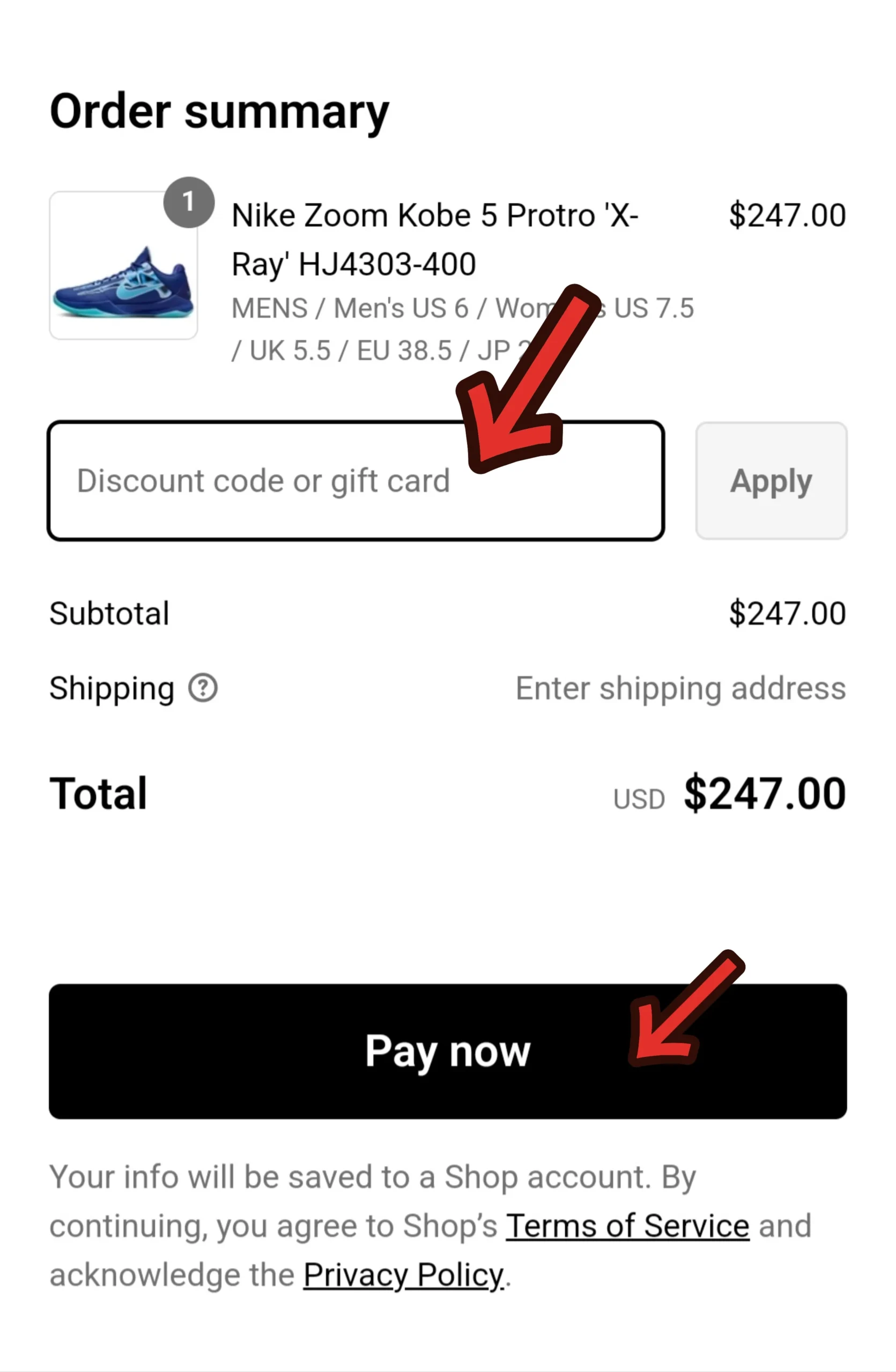
Task: Click the black Pay now button
Action: [x=447, y=1052]
